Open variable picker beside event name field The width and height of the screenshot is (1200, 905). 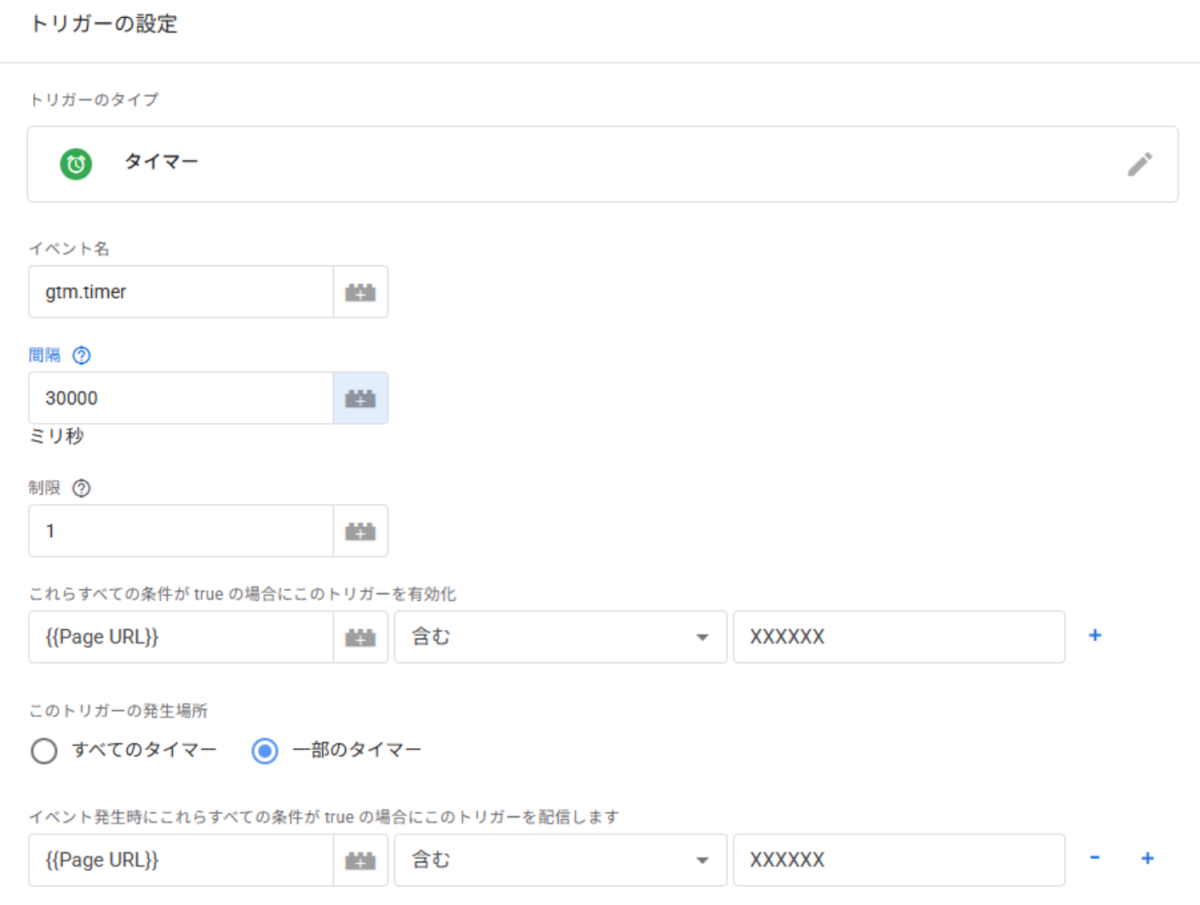[x=360, y=292]
